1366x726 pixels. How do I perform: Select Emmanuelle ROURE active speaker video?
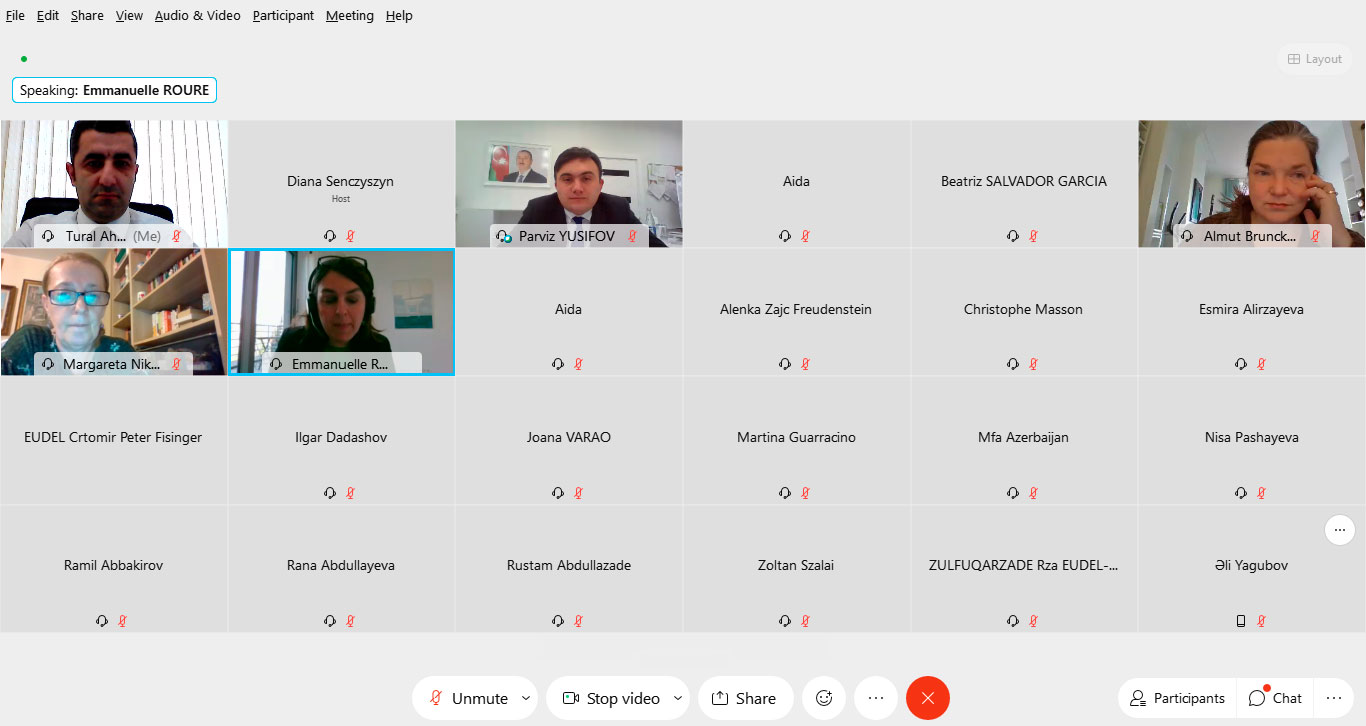tap(342, 312)
